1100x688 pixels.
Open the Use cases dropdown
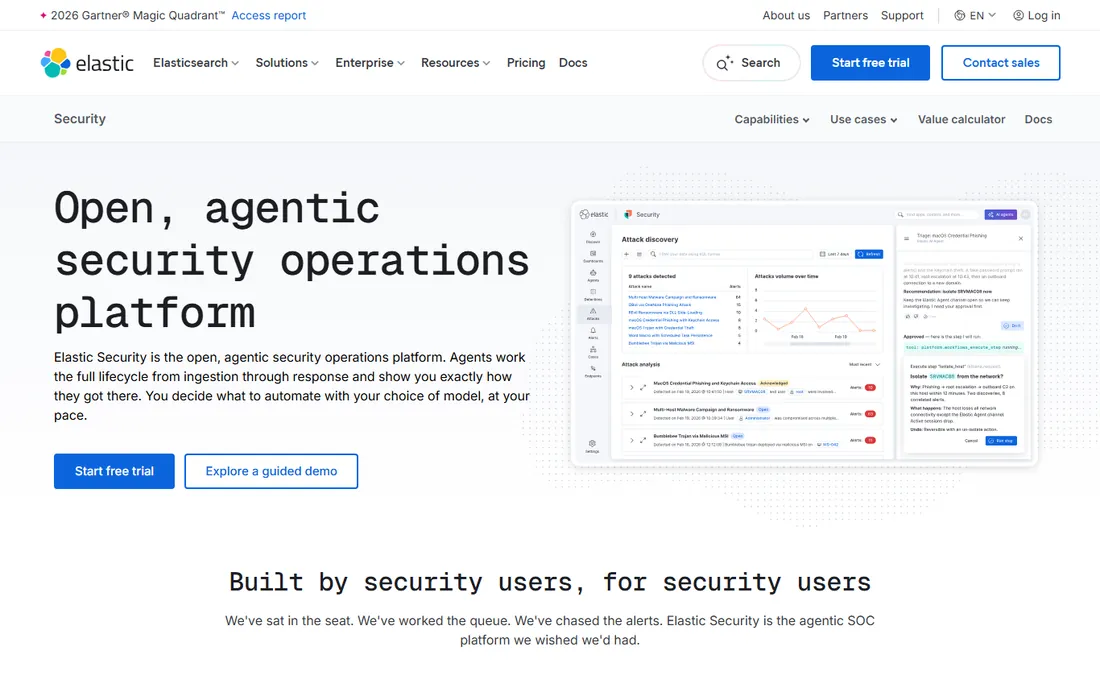pyautogui.click(x=864, y=119)
